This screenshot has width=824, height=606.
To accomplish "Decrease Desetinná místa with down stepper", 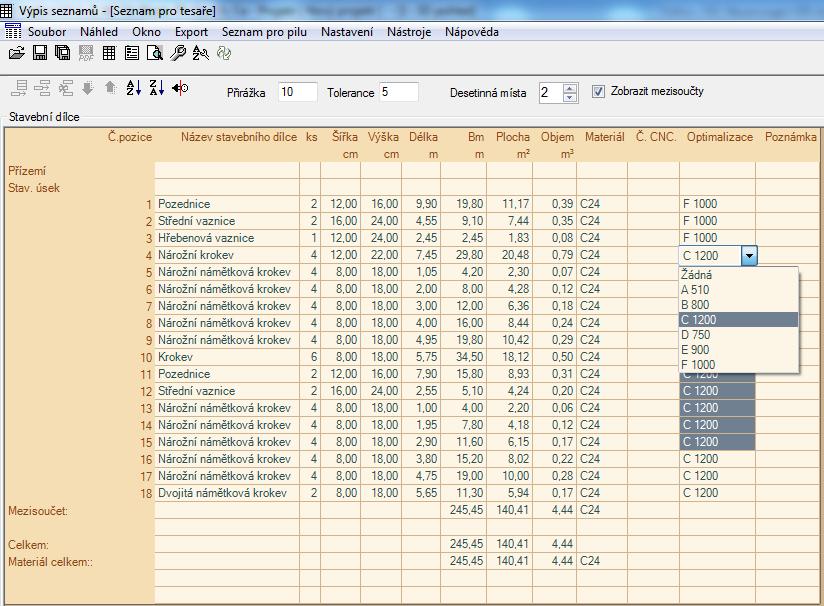I will click(x=569, y=97).
